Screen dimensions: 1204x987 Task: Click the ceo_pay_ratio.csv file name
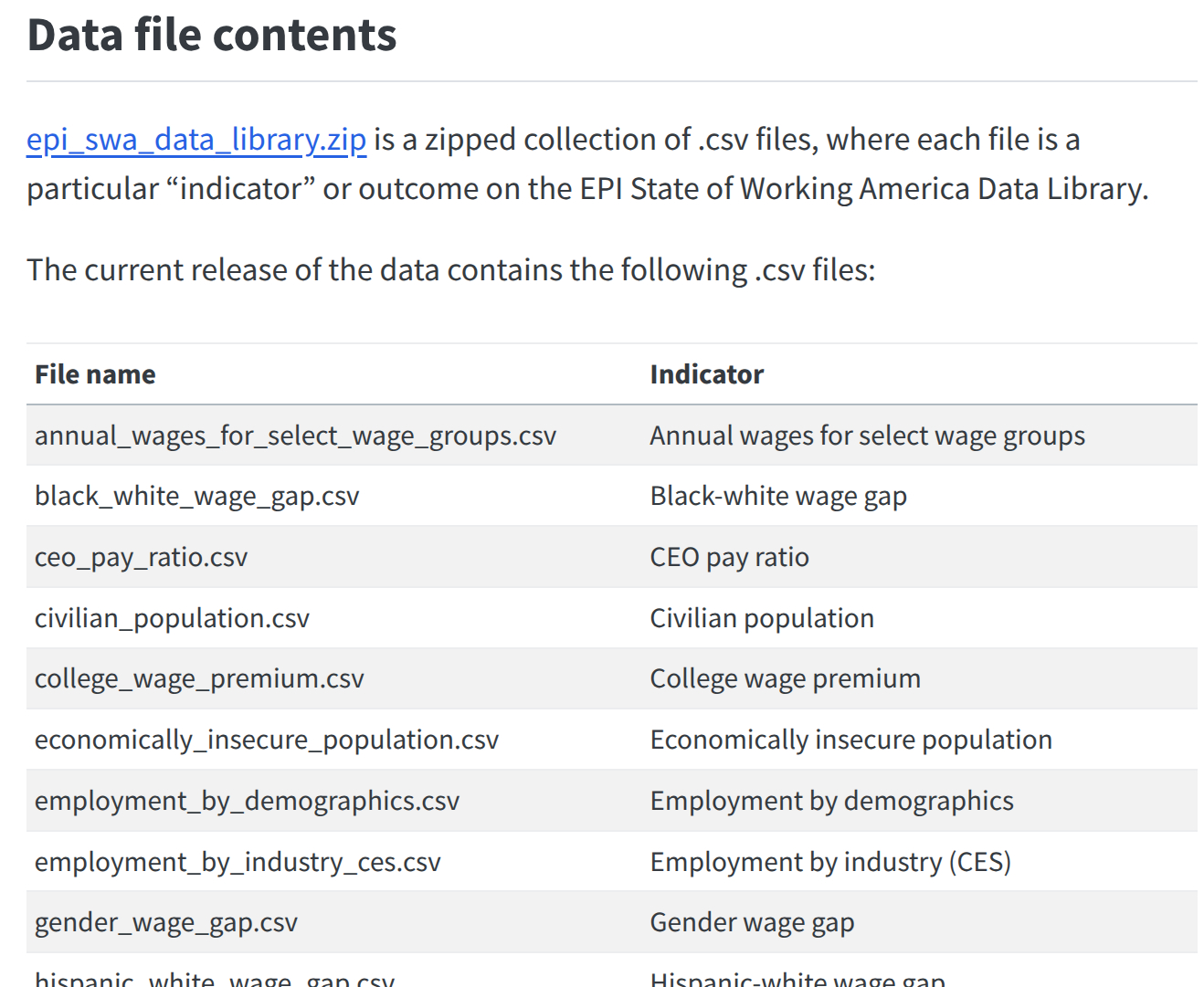(x=141, y=557)
